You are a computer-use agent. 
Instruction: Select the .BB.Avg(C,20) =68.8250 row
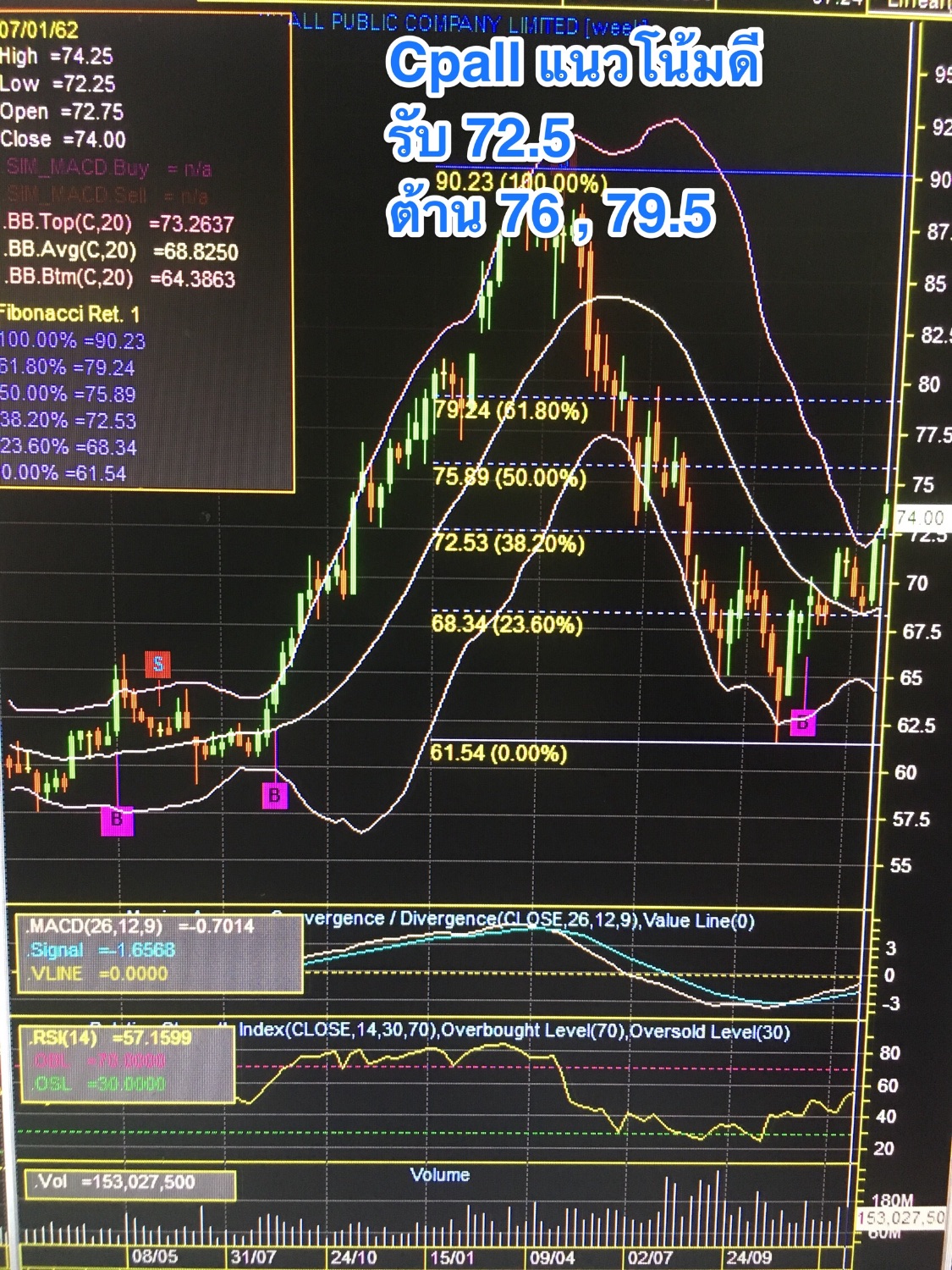pyautogui.click(x=121, y=251)
